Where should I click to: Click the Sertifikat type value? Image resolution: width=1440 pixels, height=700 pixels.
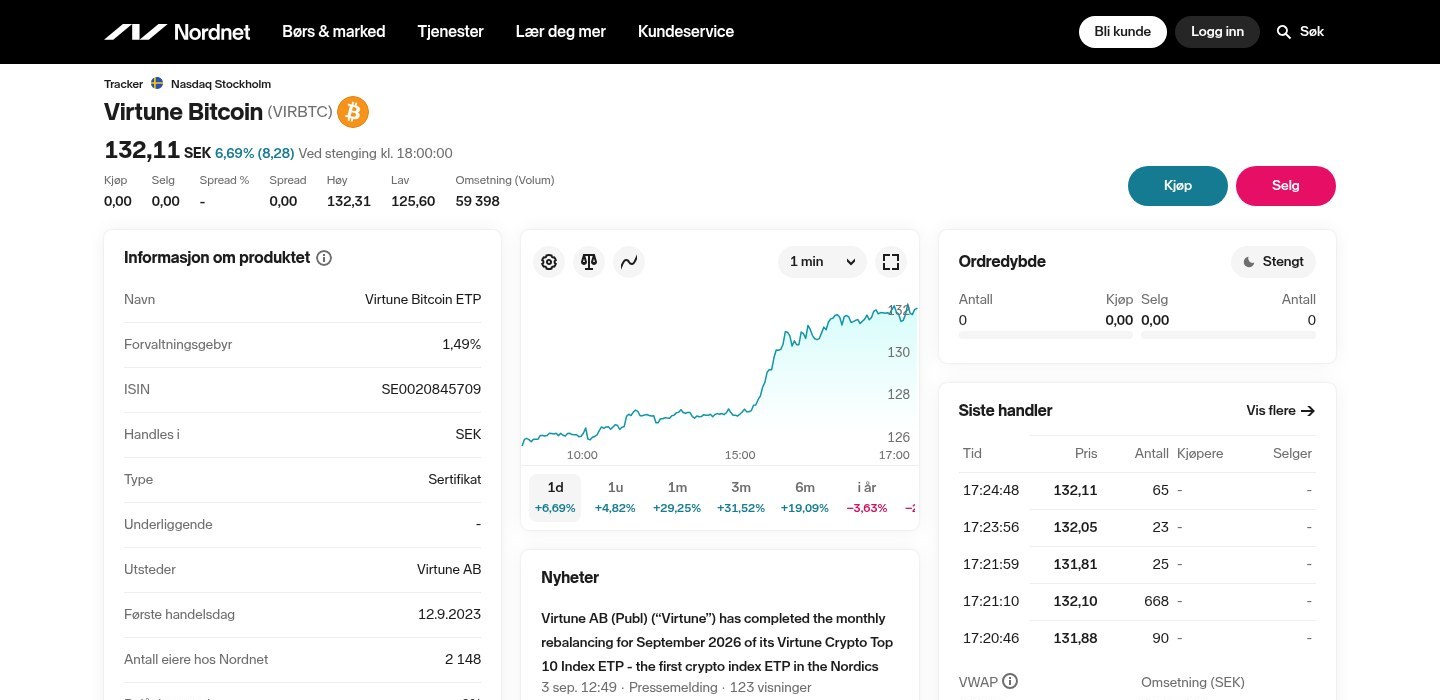(455, 479)
